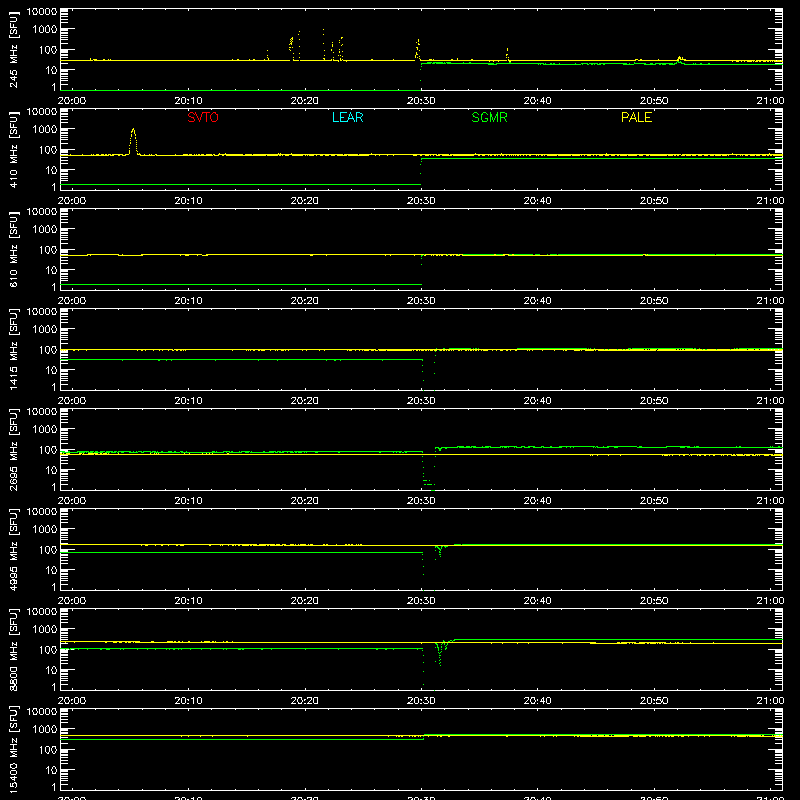The width and height of the screenshot is (800, 800).
Task: Click the 1000 value on the 410 MHz axis
Action: 45,130
